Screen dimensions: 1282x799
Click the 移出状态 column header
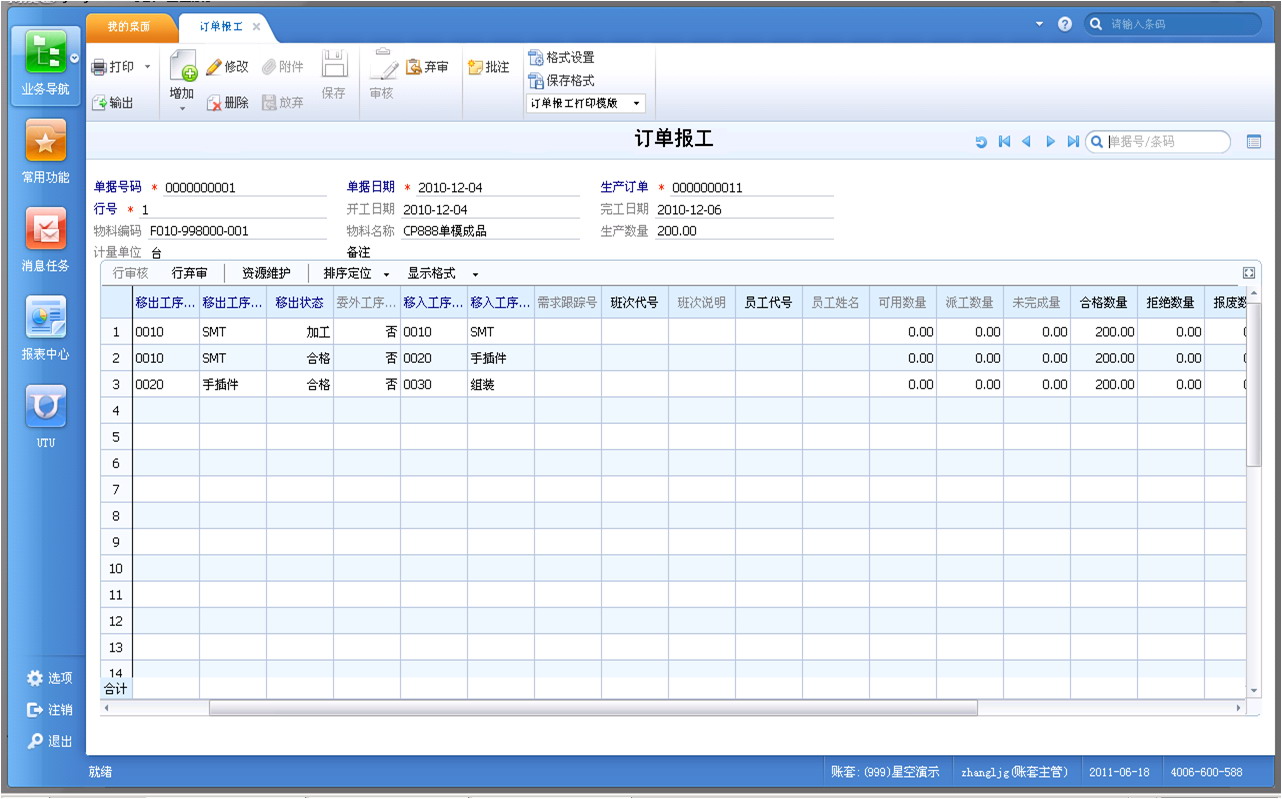(300, 302)
